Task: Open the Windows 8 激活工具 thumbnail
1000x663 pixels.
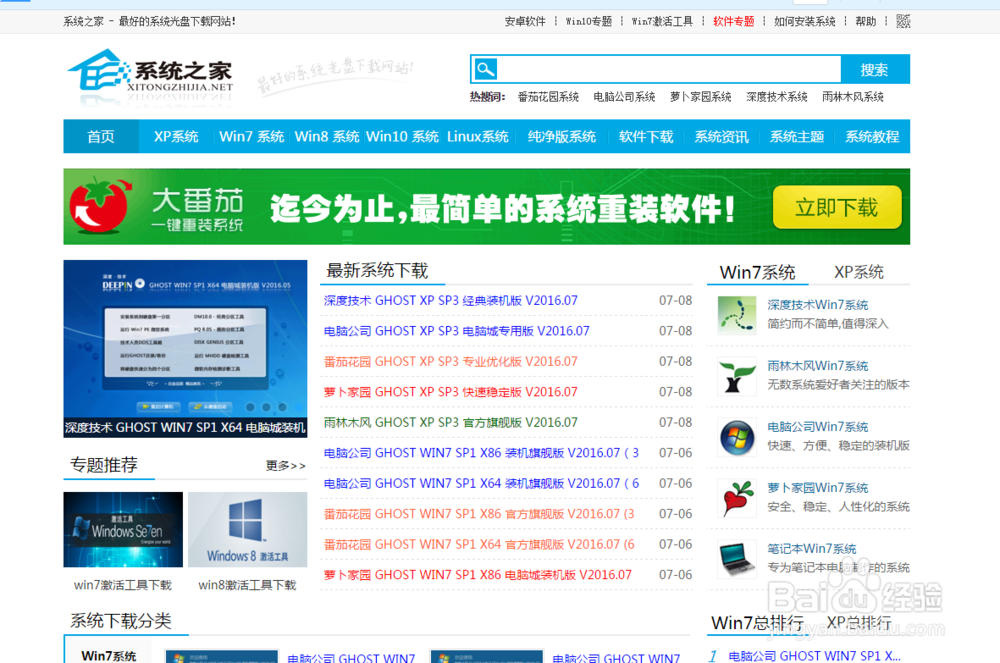Action: [x=247, y=529]
